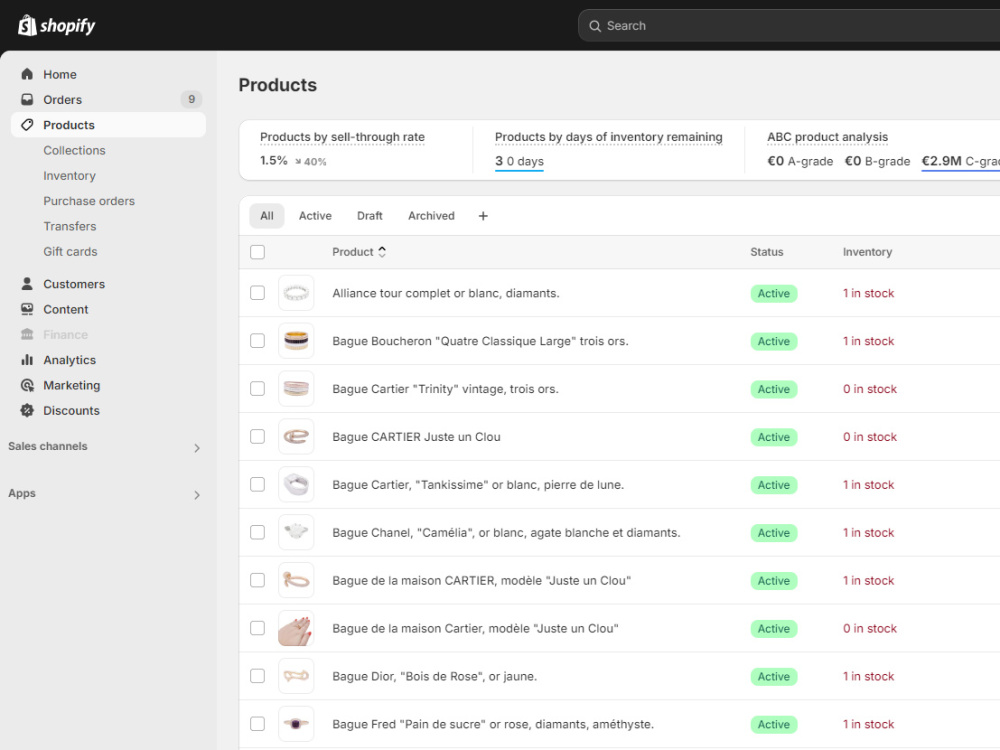Click the Shopify logo
The width and height of the screenshot is (1000, 750).
[57, 26]
